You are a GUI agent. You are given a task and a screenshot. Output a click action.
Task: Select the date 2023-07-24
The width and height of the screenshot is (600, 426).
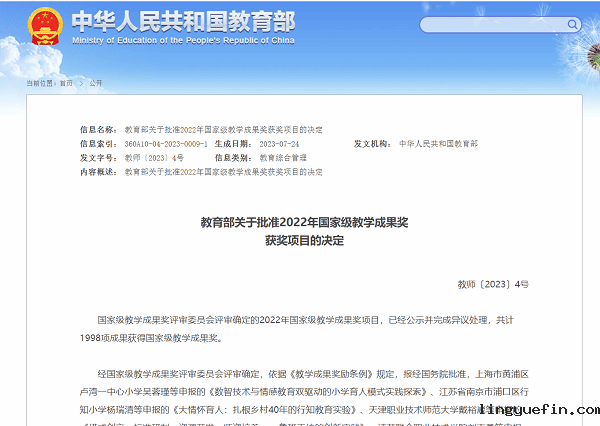(x=279, y=144)
